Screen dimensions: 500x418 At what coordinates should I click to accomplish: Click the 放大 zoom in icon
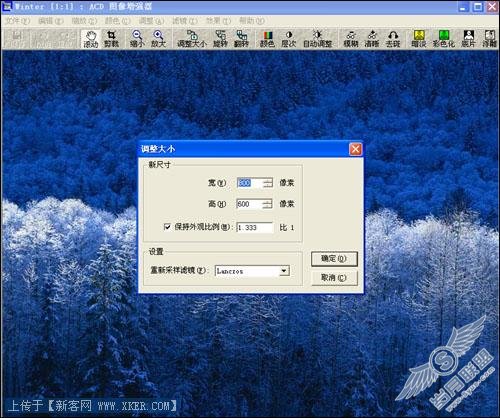point(158,39)
